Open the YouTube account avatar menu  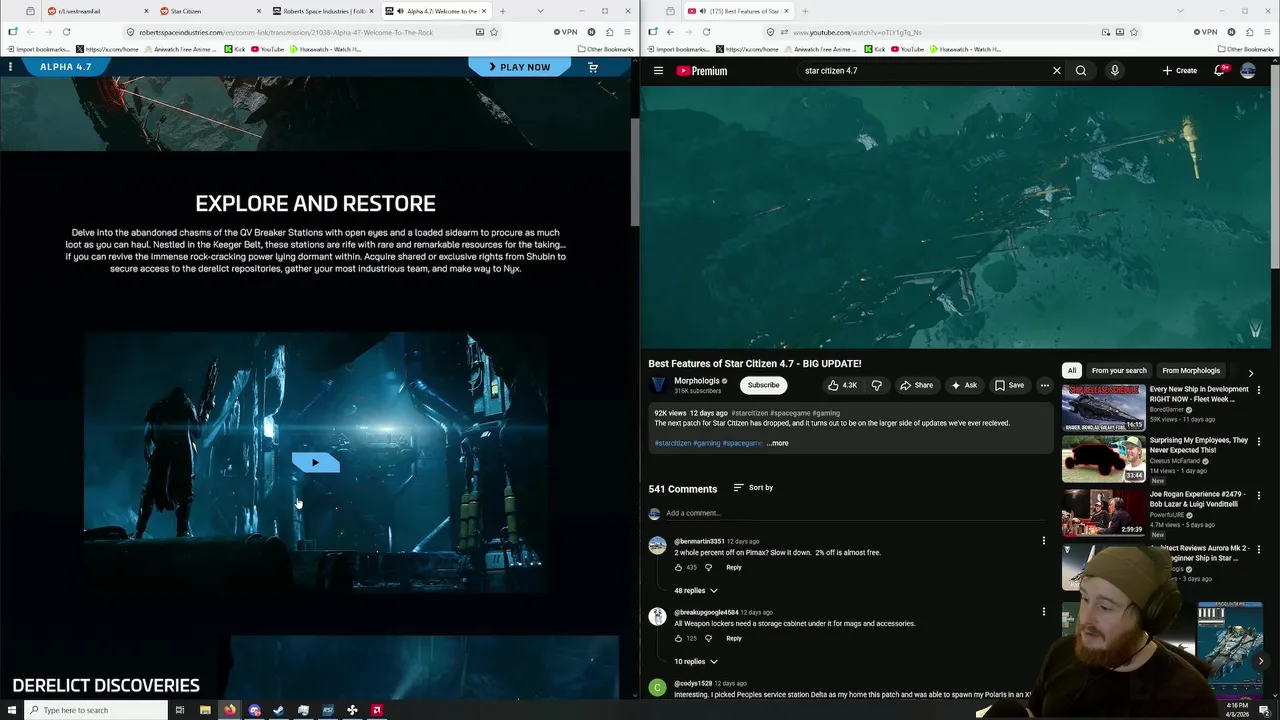point(1248,71)
